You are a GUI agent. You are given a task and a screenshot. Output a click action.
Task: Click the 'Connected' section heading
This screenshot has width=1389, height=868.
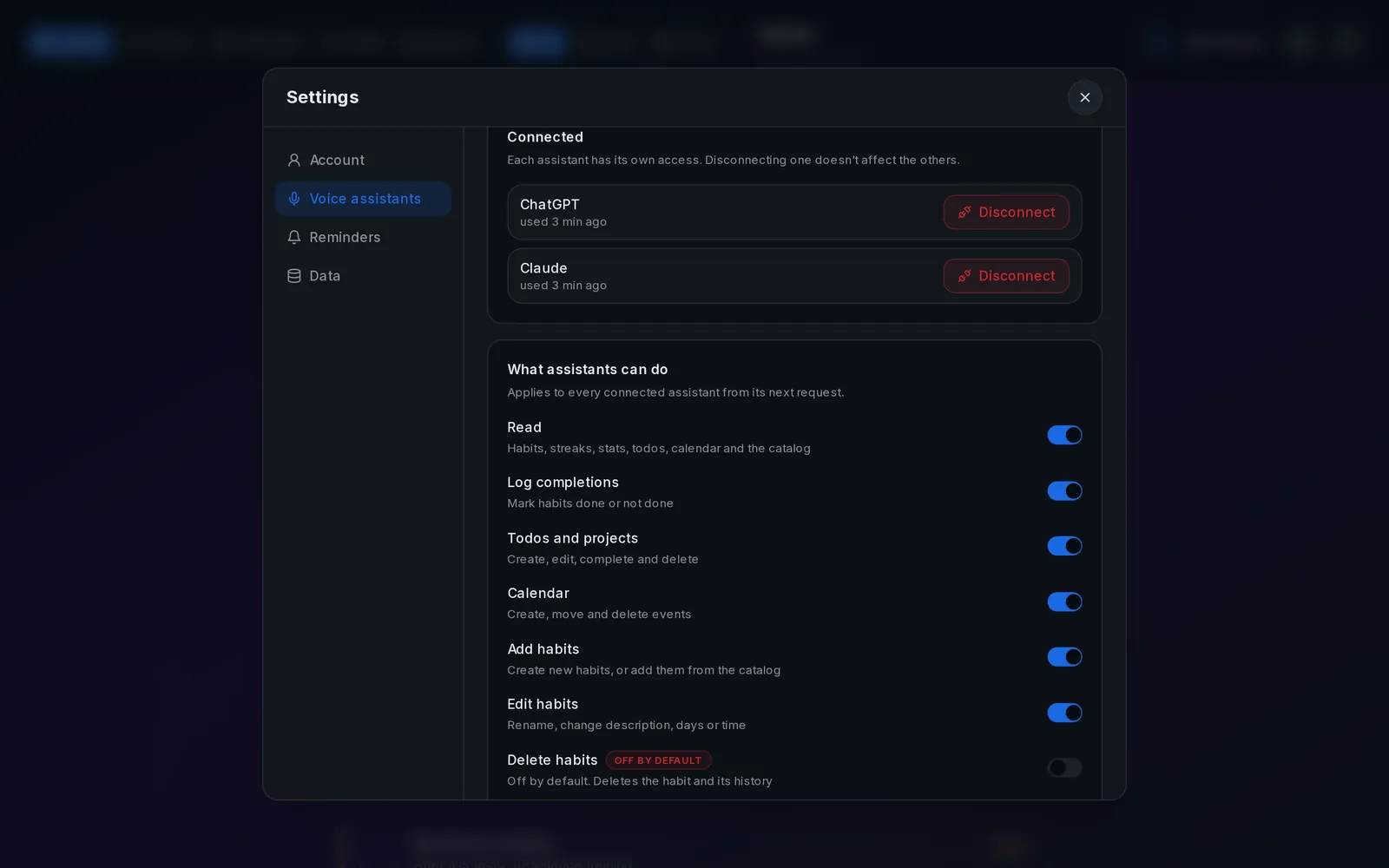545,137
